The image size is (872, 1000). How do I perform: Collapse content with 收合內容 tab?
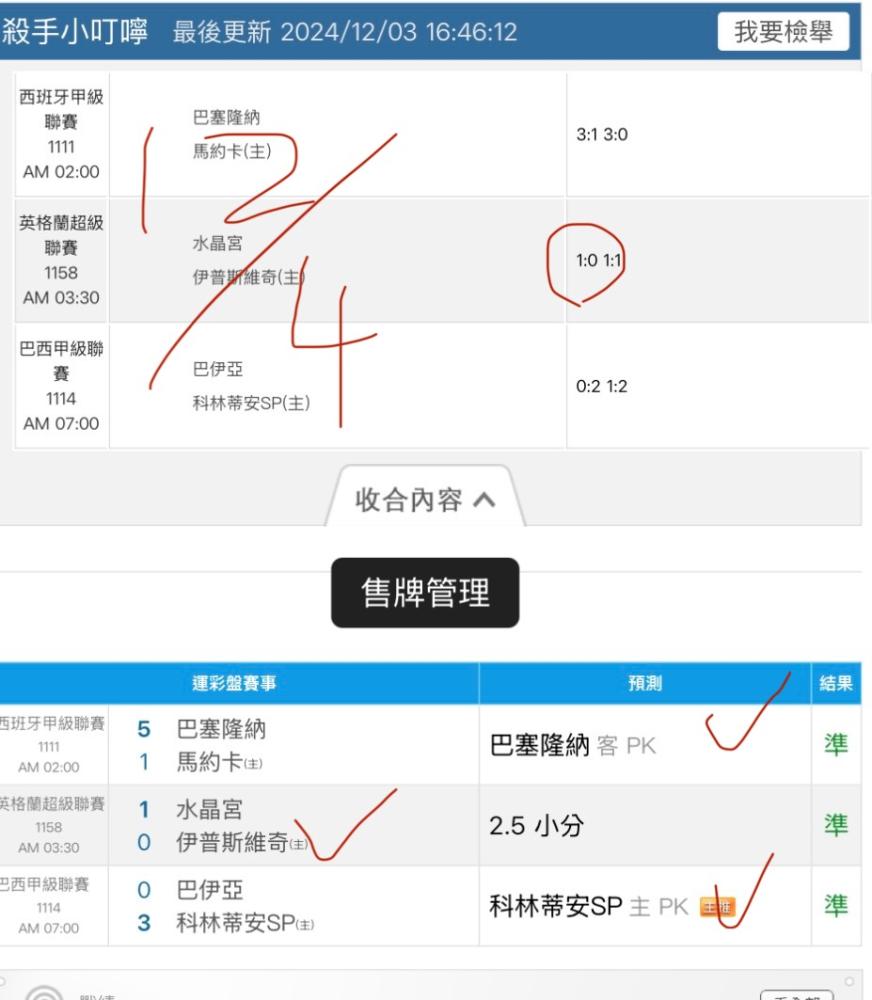pos(425,498)
